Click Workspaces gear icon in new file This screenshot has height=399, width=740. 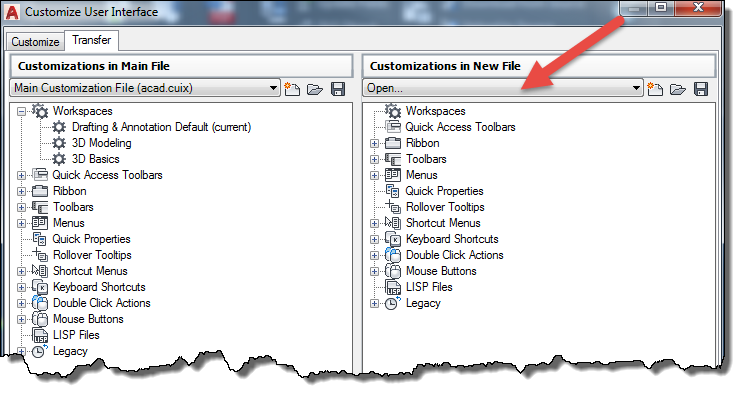tap(393, 111)
